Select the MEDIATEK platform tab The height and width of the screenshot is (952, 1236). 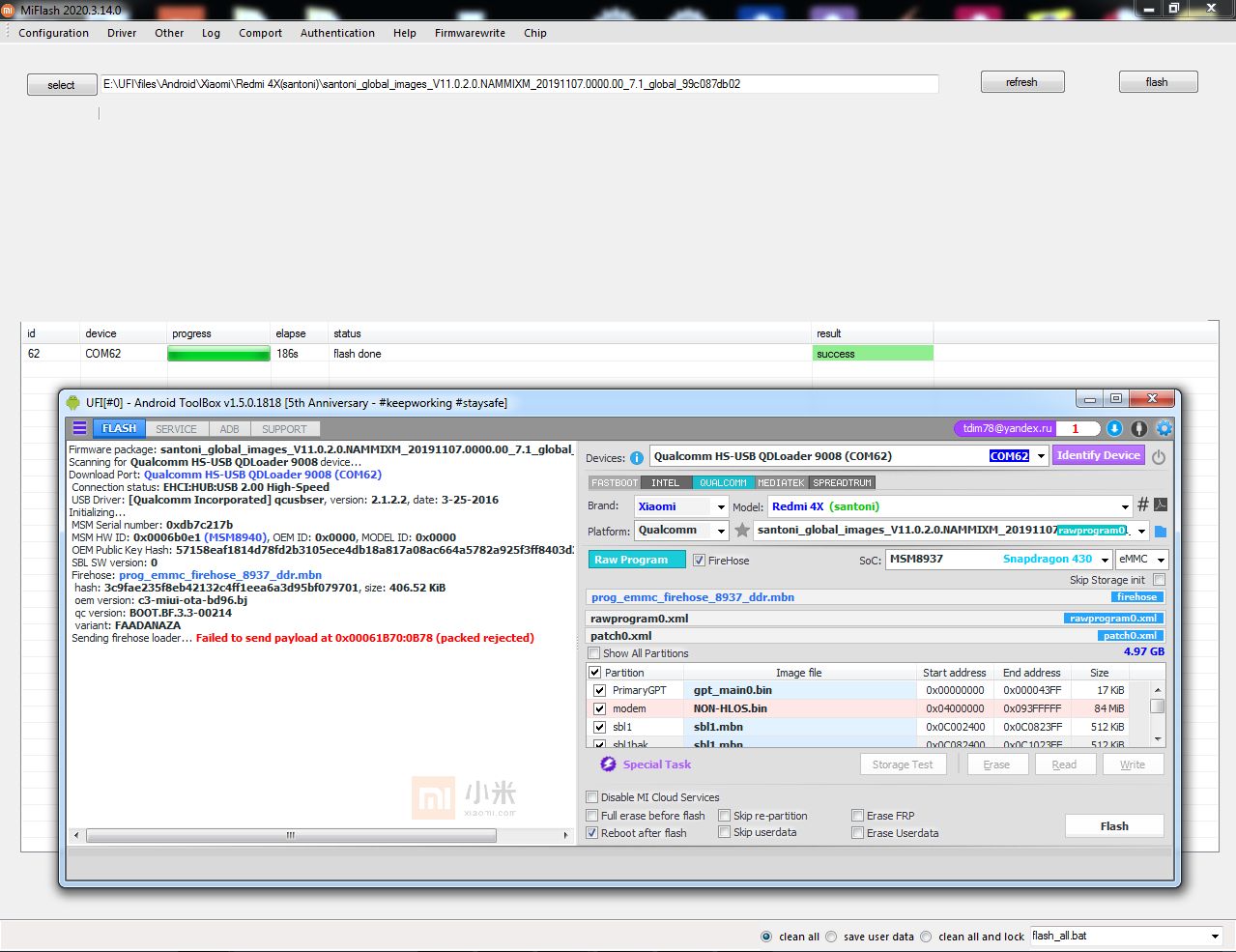click(781, 482)
